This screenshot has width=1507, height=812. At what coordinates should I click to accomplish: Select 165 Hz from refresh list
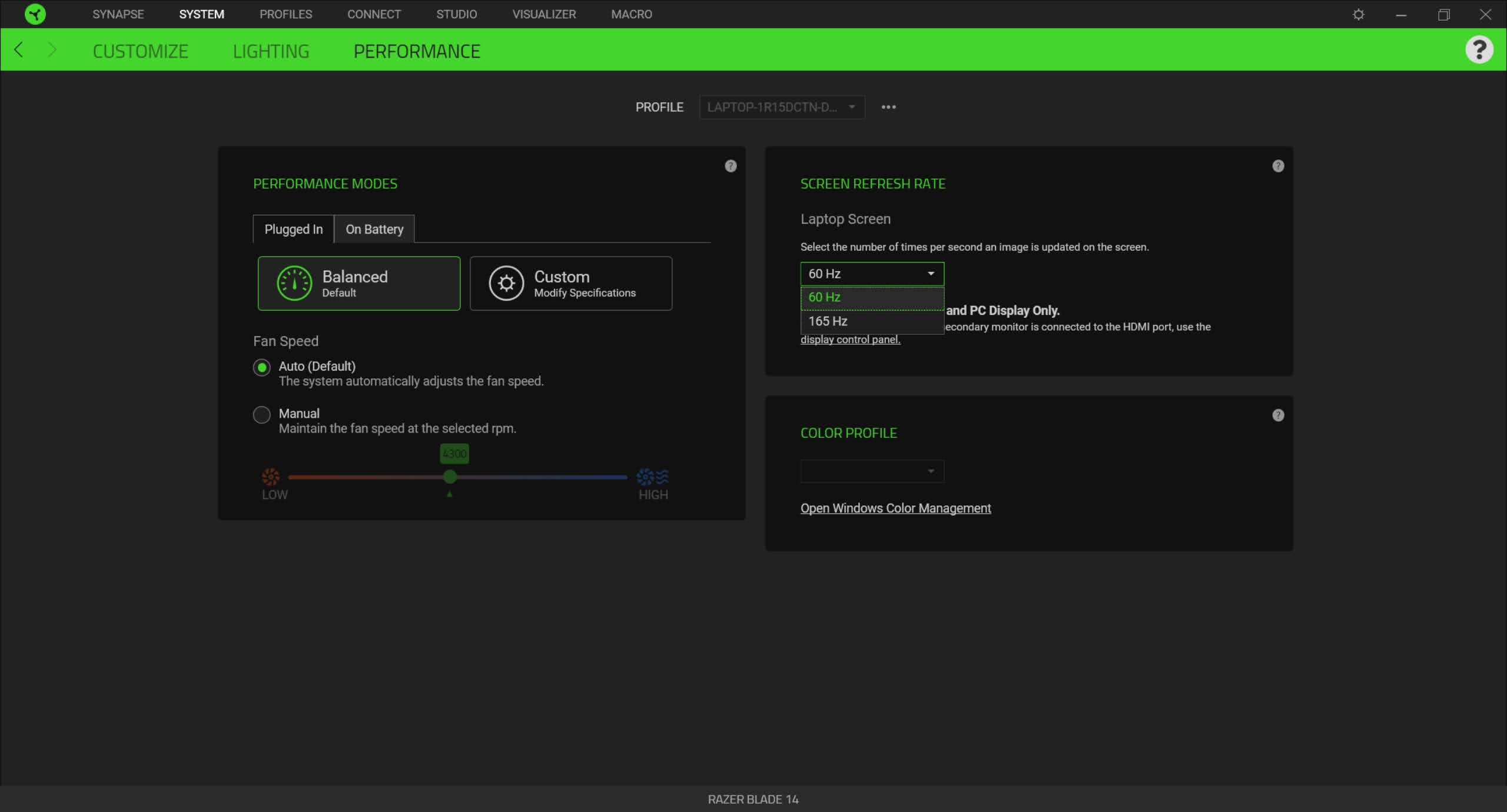(871, 321)
